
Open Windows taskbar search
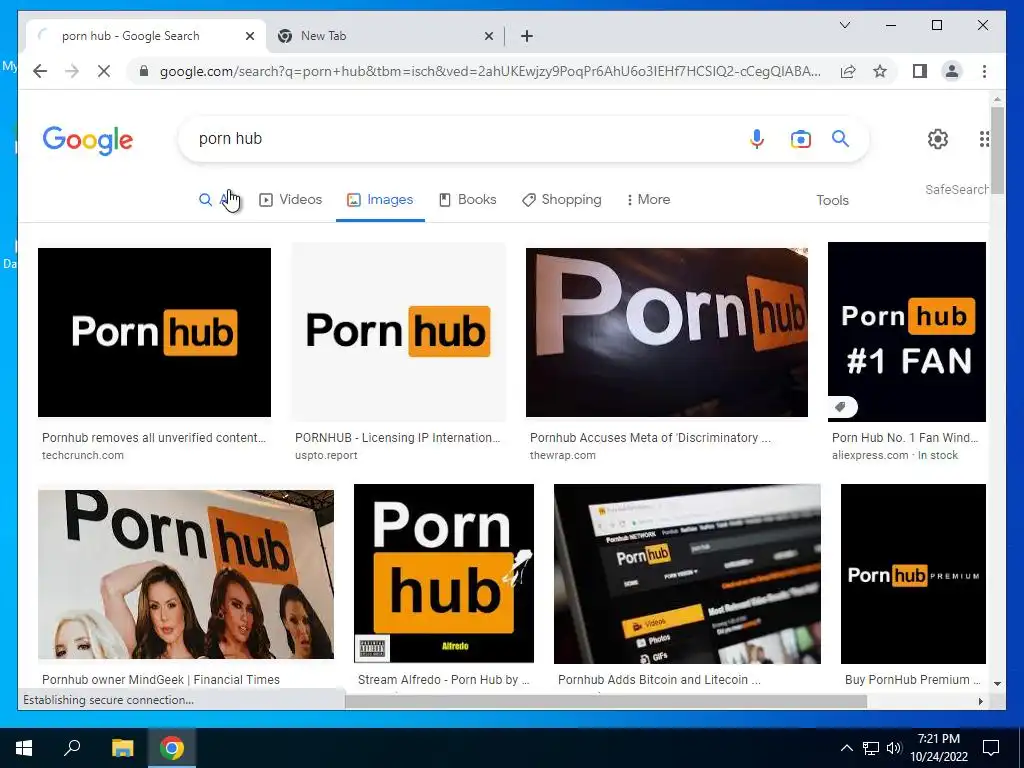pyautogui.click(x=72, y=748)
